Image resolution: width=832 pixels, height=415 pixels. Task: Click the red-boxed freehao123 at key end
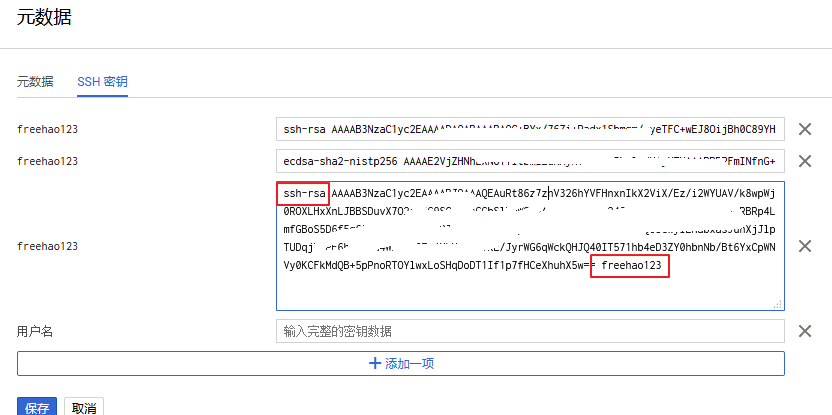(629, 266)
